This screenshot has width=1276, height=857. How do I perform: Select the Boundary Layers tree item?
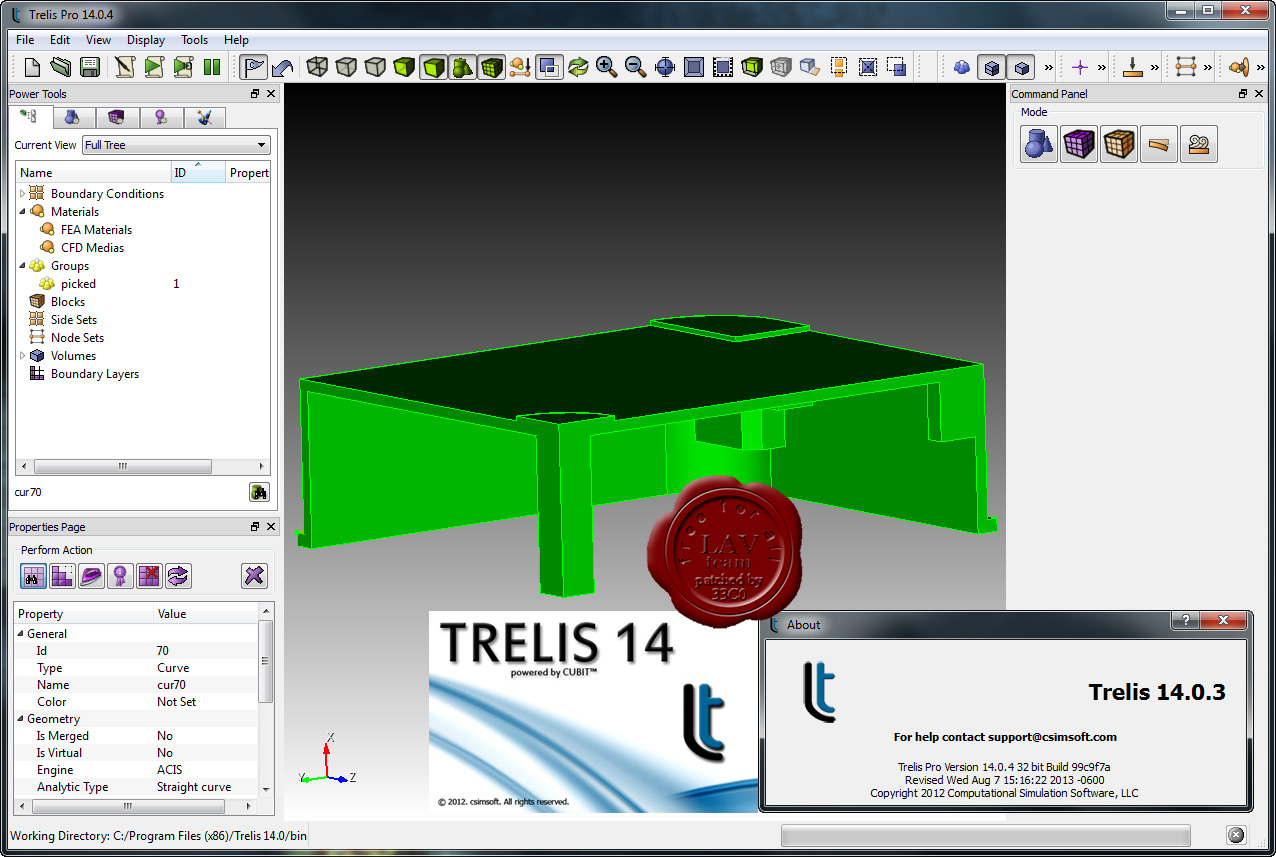(95, 373)
